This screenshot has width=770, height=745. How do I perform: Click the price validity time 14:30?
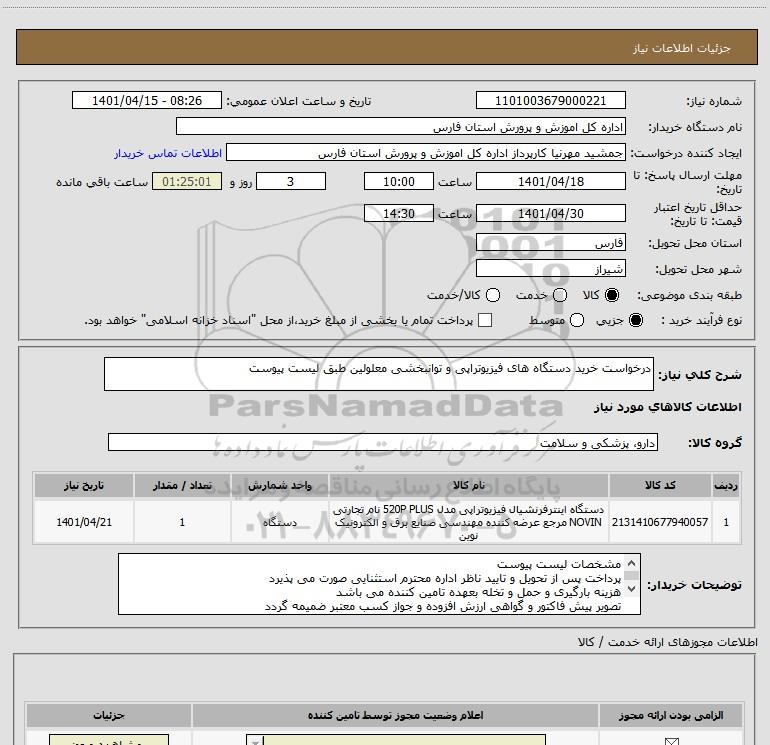pyautogui.click(x=399, y=213)
